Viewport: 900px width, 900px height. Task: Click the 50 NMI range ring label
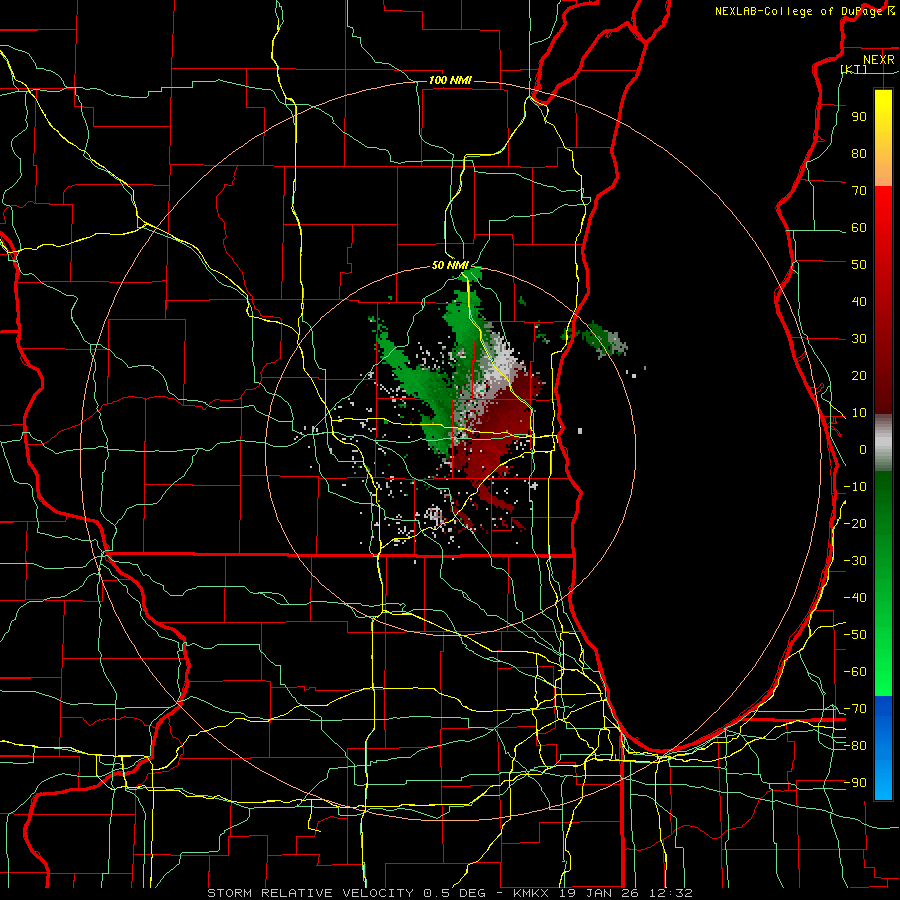451,265
